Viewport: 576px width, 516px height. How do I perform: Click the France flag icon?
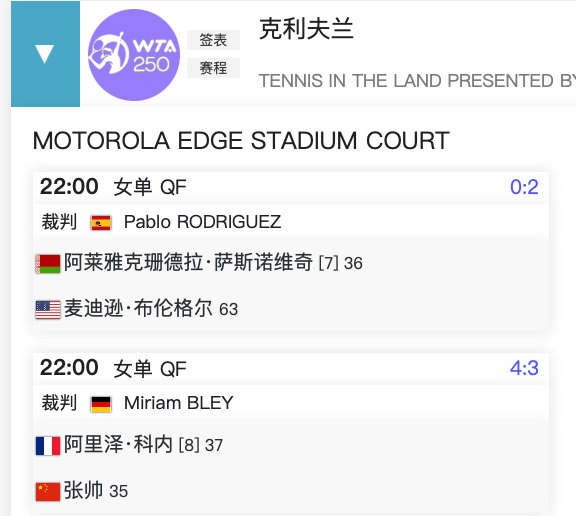[48, 446]
